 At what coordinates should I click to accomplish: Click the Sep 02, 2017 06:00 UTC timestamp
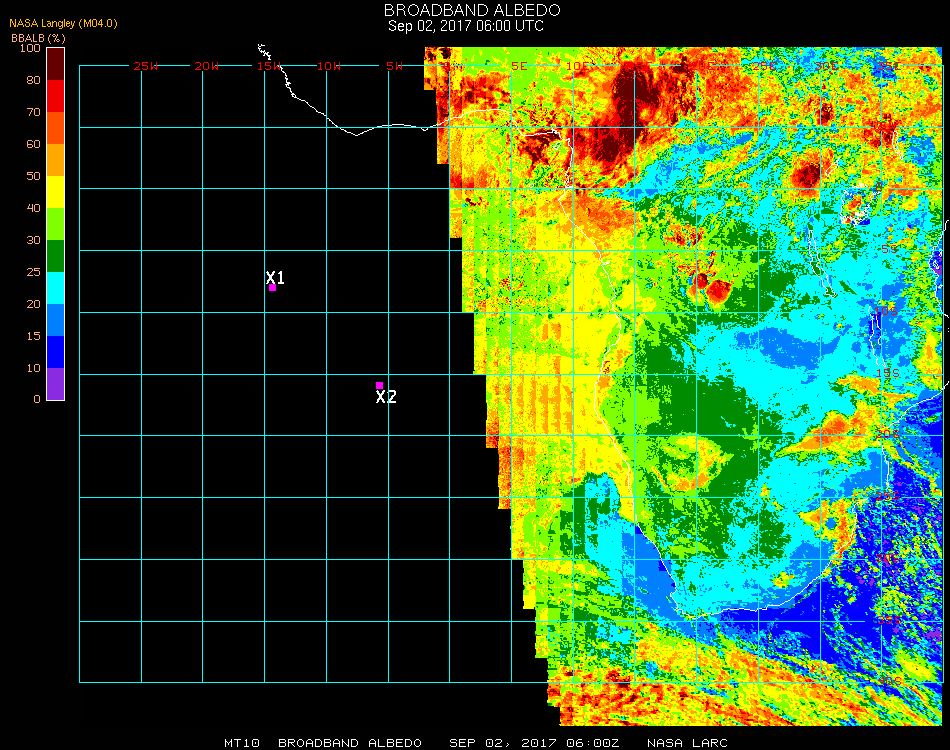tap(466, 26)
